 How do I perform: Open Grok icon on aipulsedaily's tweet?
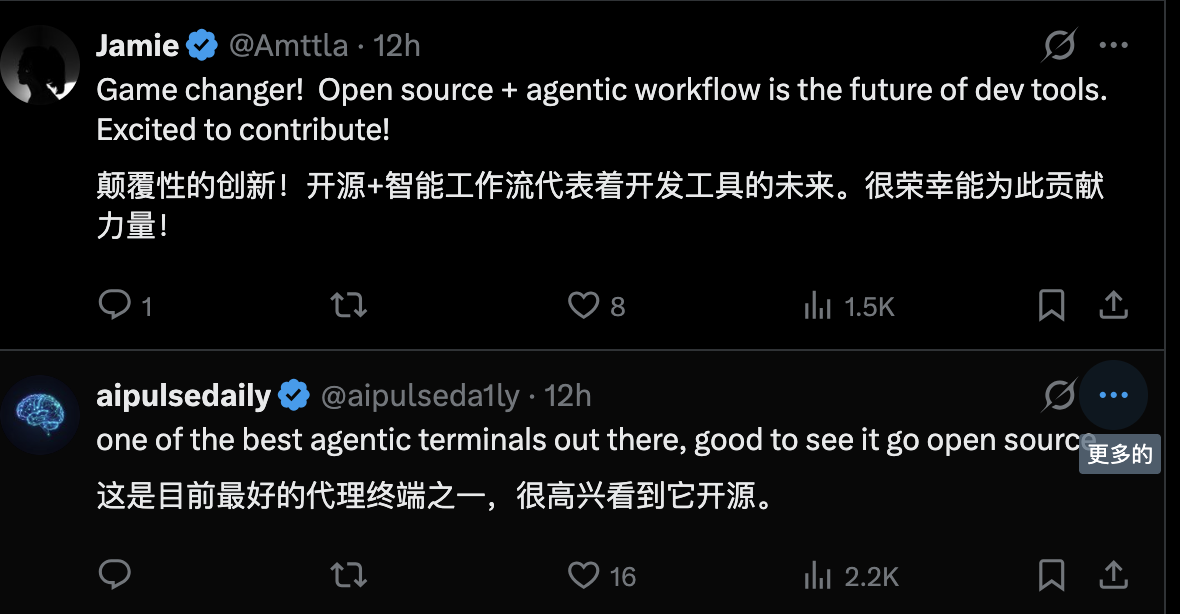pos(1059,396)
